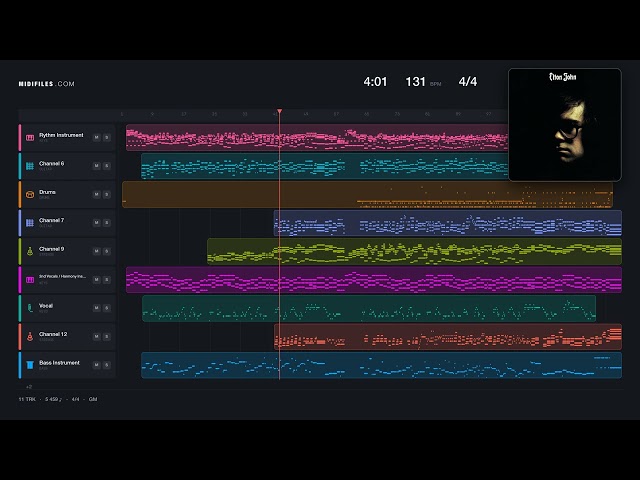Mute the Drums track
The width and height of the screenshot is (640, 480).
click(x=96, y=194)
